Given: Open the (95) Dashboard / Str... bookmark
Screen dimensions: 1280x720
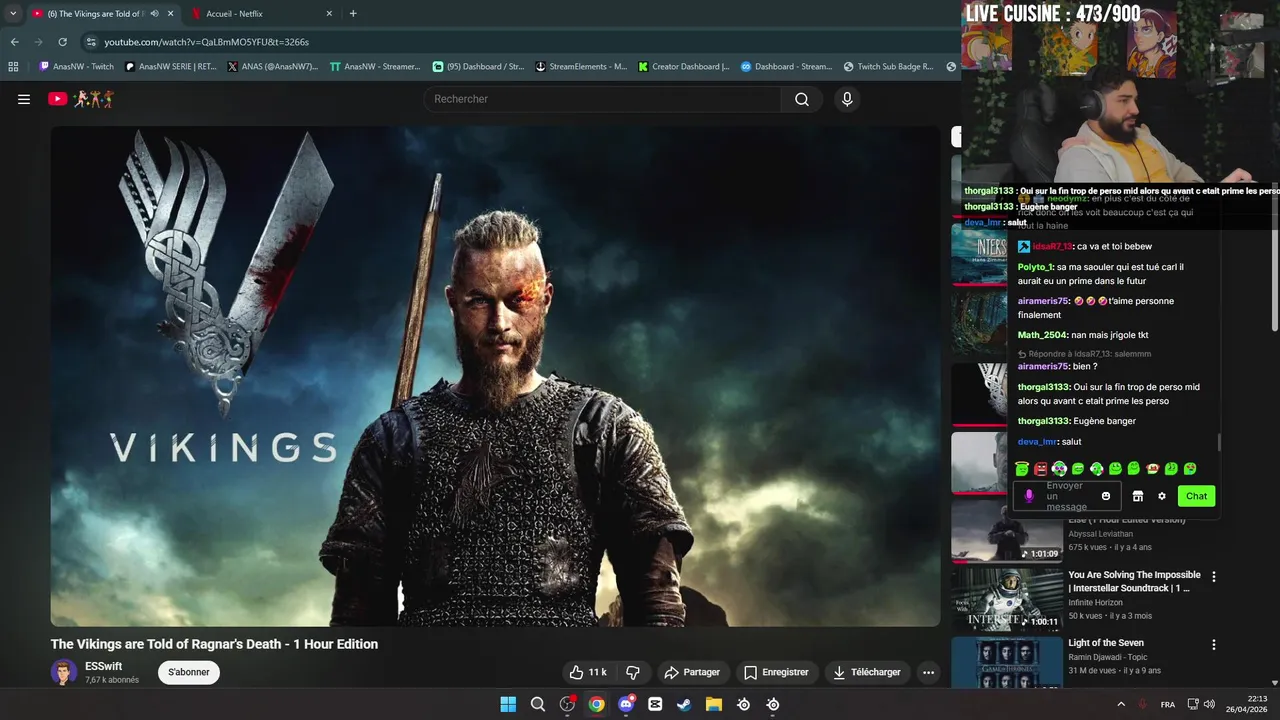Looking at the screenshot, I should tap(478, 67).
